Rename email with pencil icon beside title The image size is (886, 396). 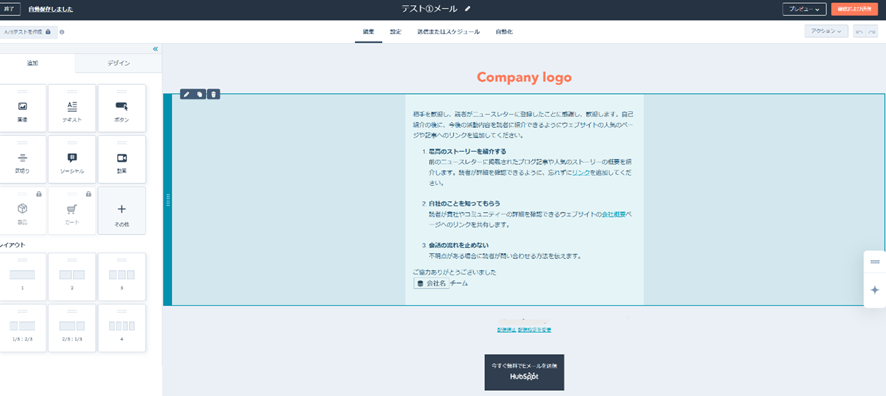pyautogui.click(x=467, y=9)
